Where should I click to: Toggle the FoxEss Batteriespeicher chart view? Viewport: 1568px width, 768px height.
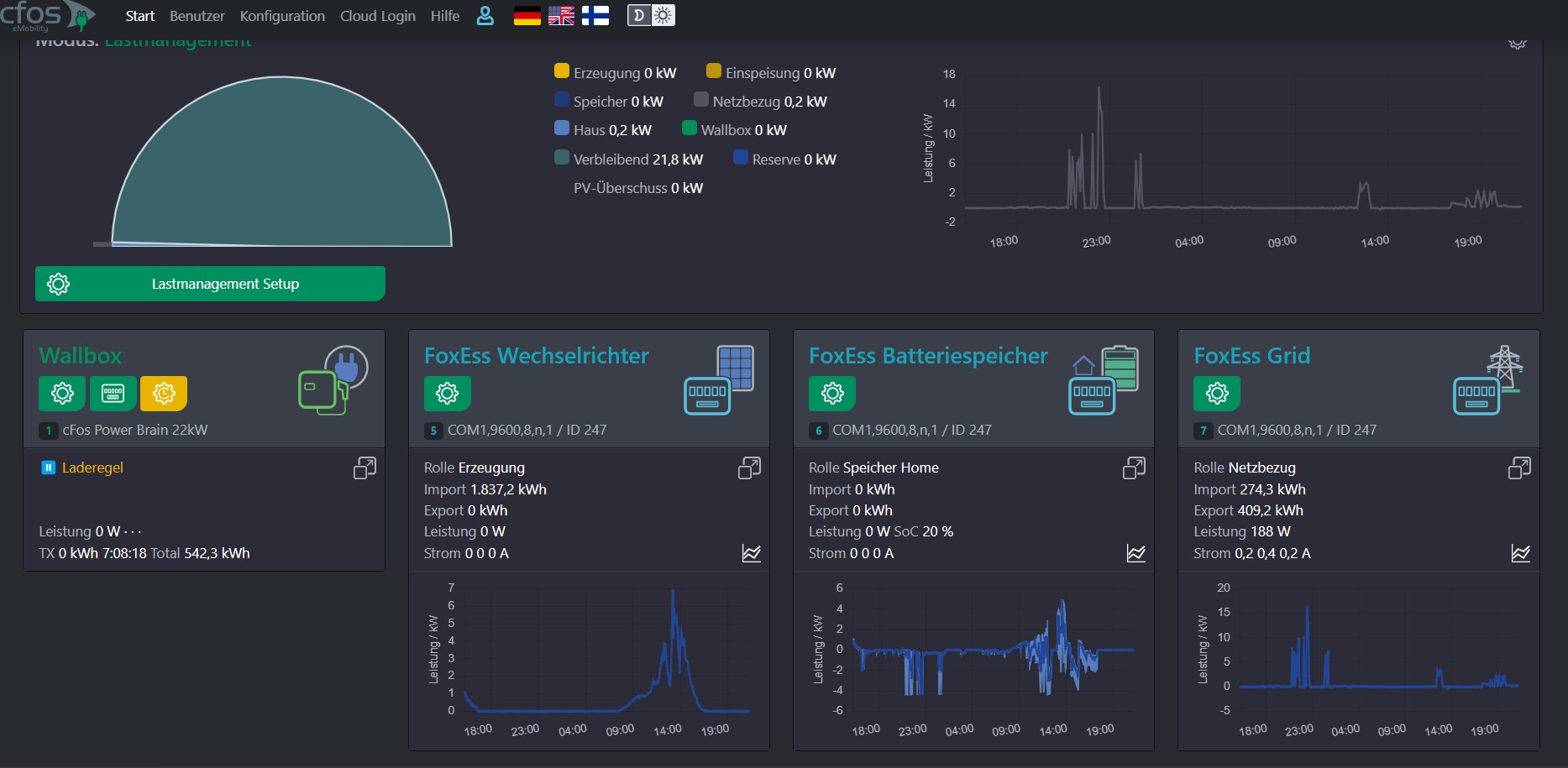click(1135, 553)
